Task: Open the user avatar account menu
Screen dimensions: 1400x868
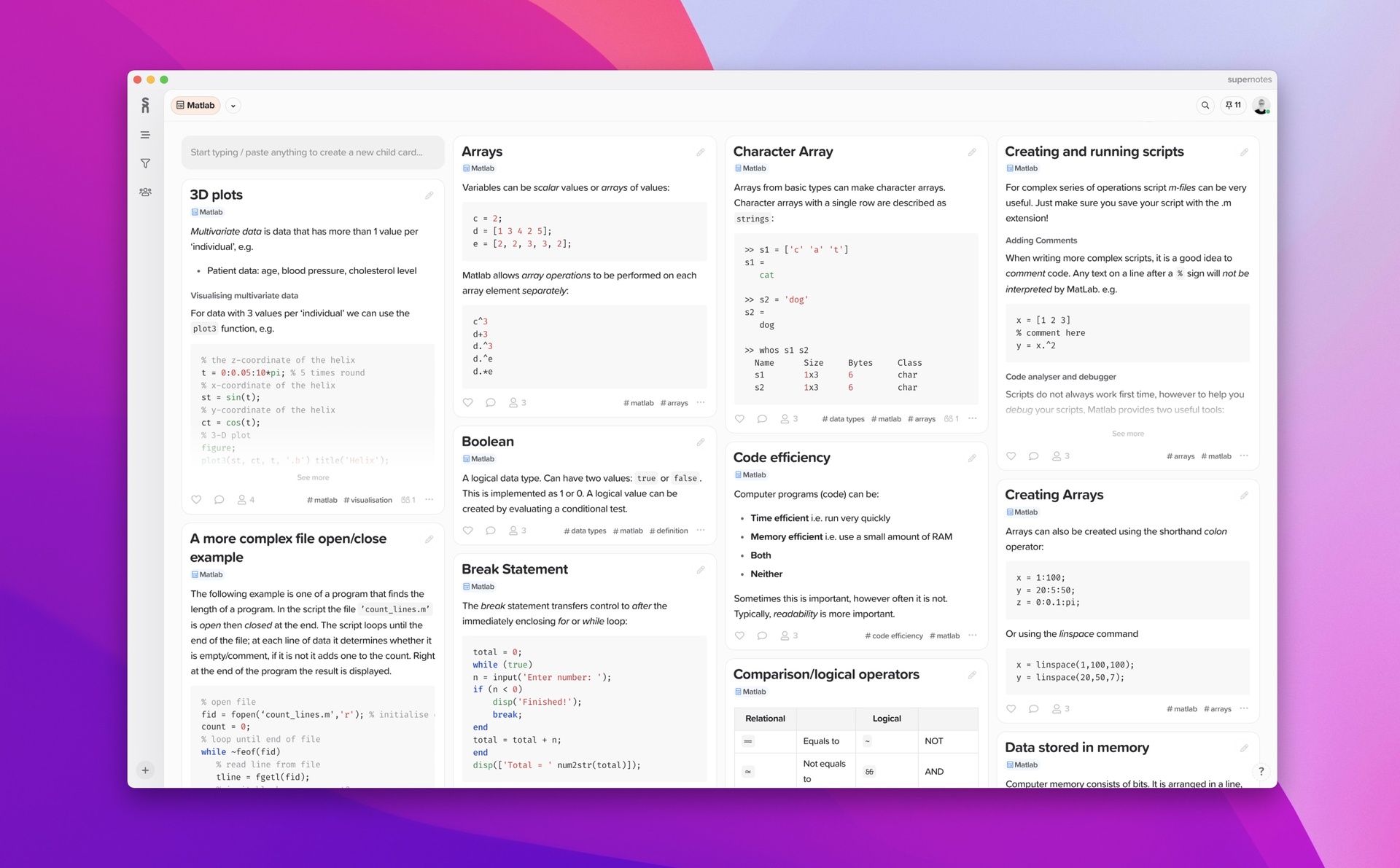Action: (x=1261, y=105)
